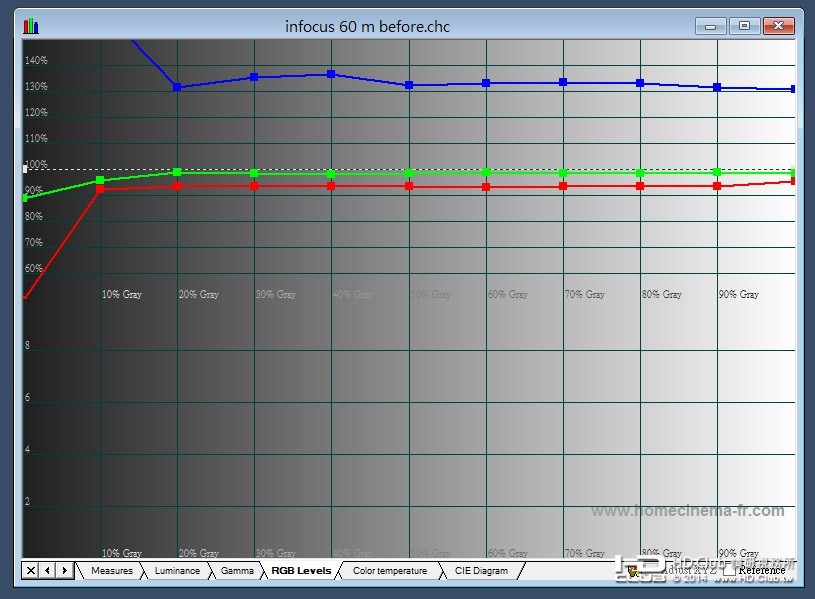Click the upper '10% Gray' axis label
This screenshot has width=815, height=599.
(122, 294)
